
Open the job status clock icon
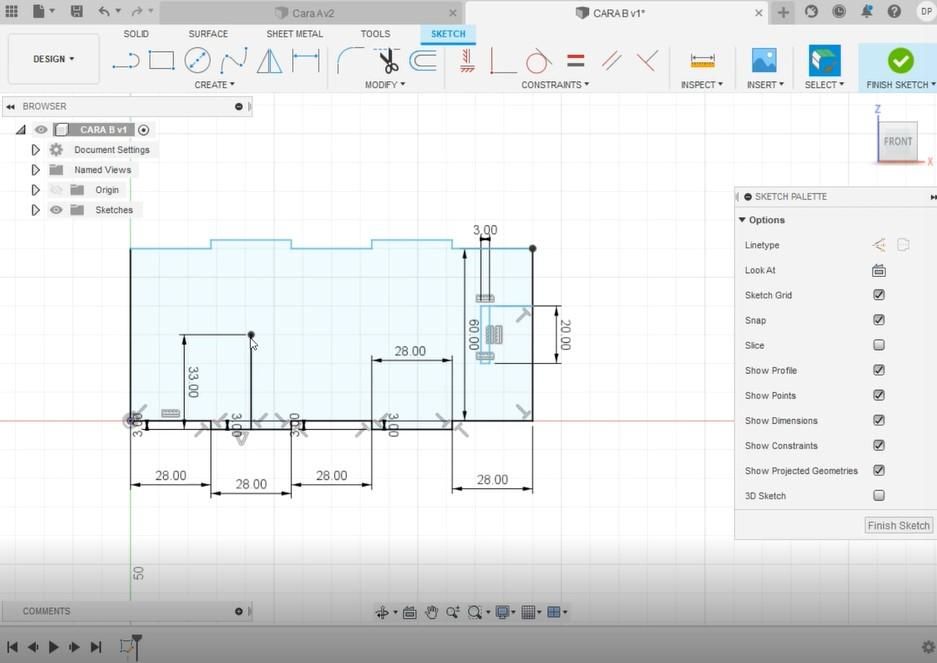[x=839, y=11]
